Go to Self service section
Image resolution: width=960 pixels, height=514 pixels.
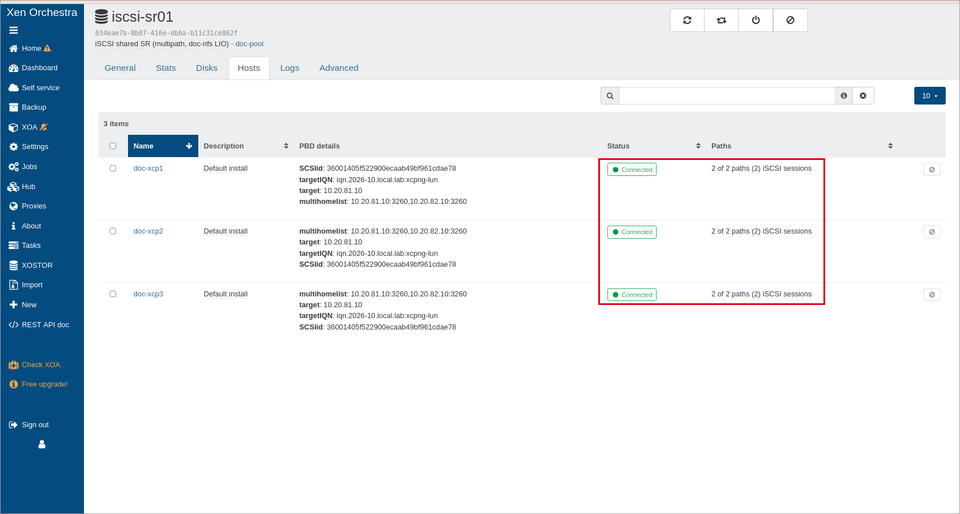coord(34,88)
